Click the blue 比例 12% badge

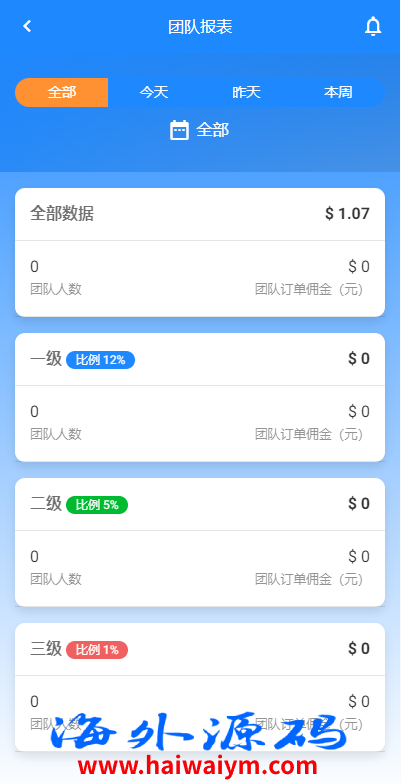click(x=100, y=360)
